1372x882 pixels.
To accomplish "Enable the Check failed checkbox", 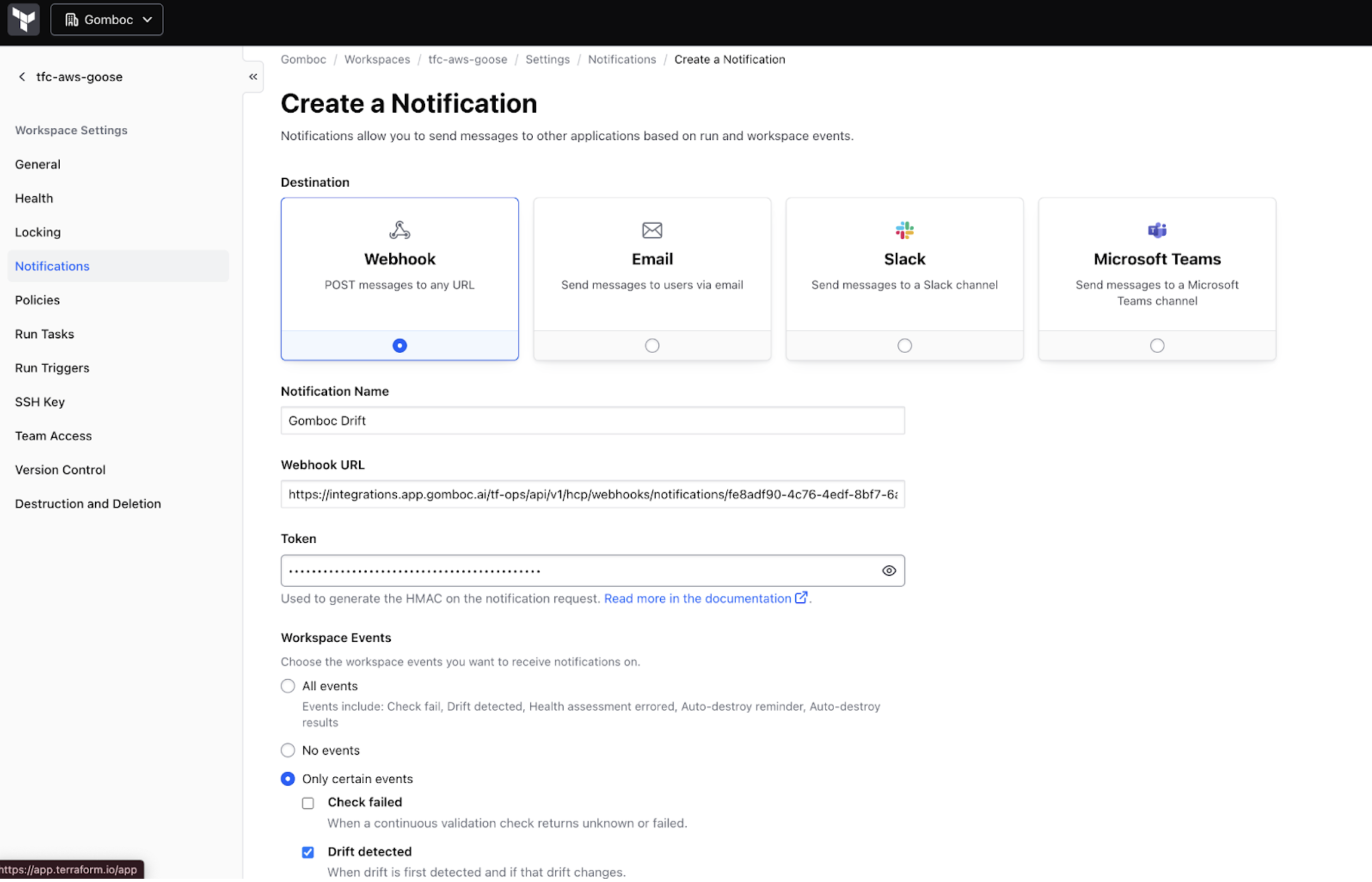I will [x=308, y=804].
